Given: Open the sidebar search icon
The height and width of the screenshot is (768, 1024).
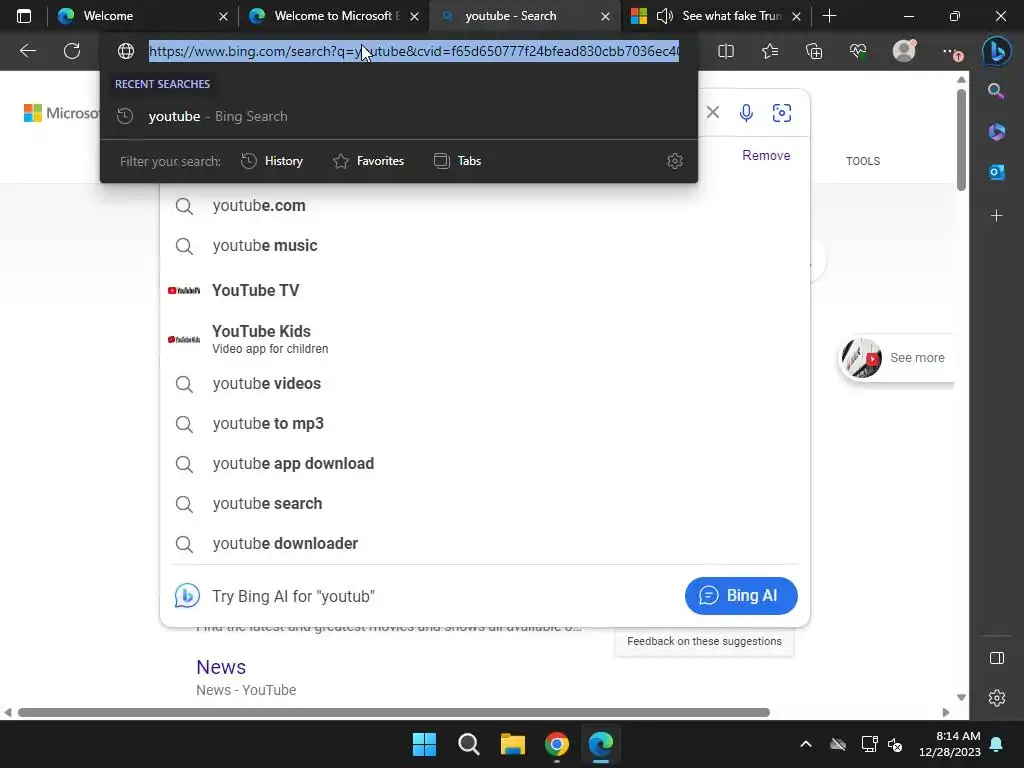Looking at the screenshot, I should pyautogui.click(x=996, y=91).
